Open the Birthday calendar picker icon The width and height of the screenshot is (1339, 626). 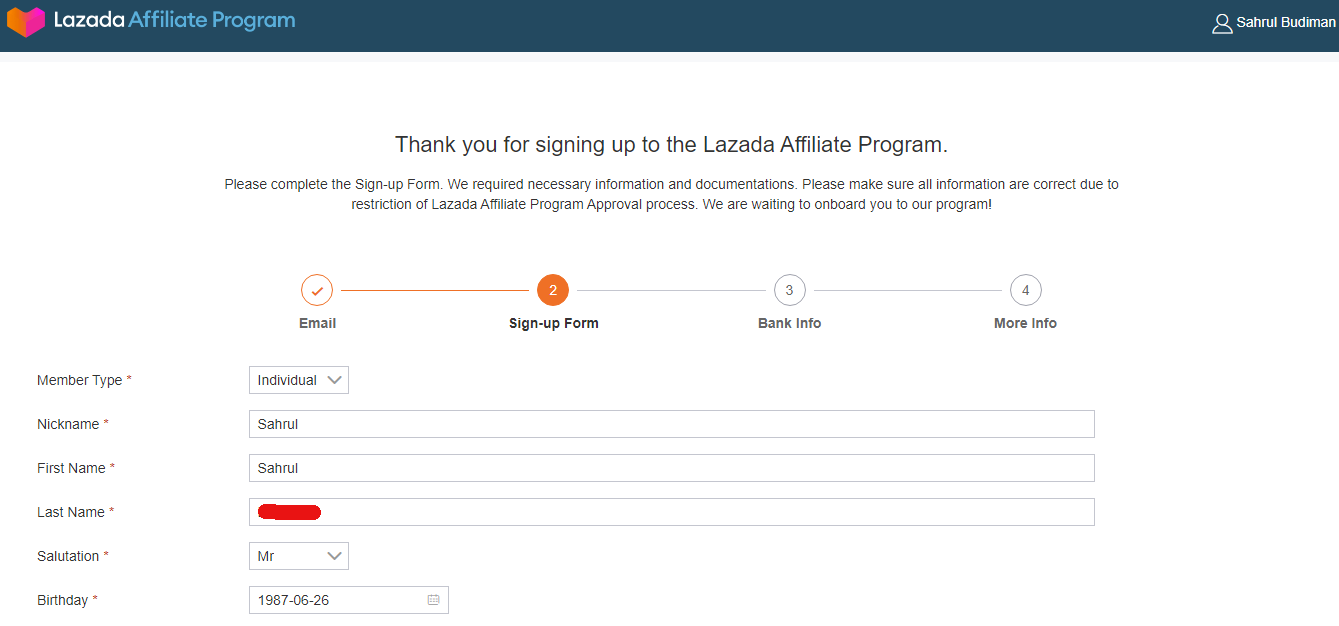[x=433, y=600]
